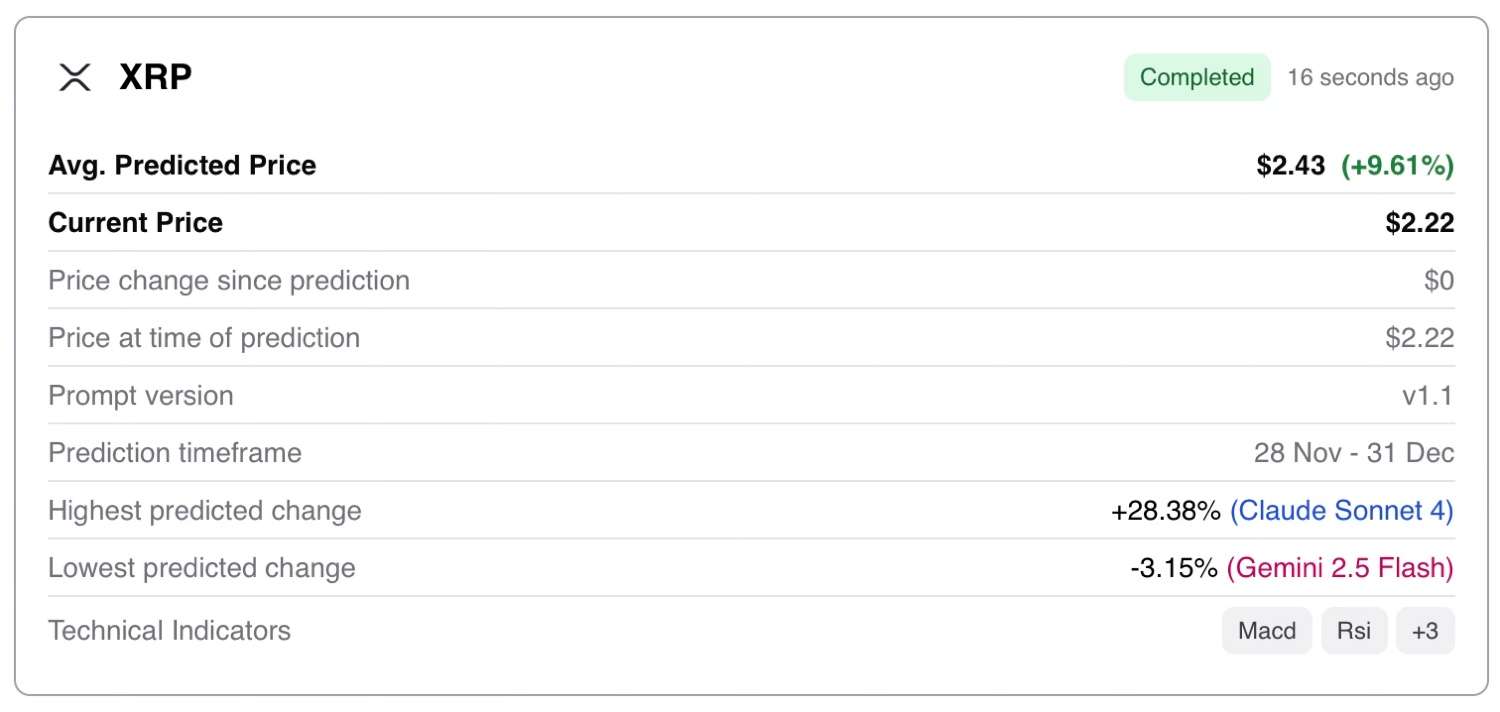
Task: Expand the +3 more indicators badge
Action: pos(1425,631)
